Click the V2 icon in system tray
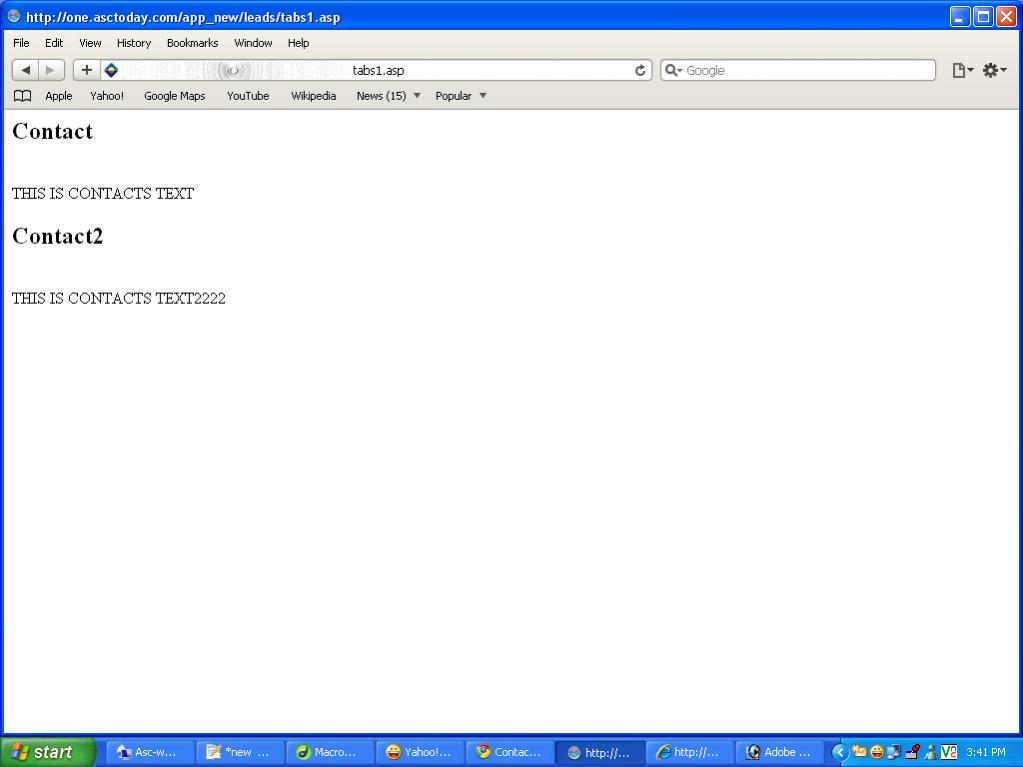The height and width of the screenshot is (767, 1023). click(x=949, y=752)
